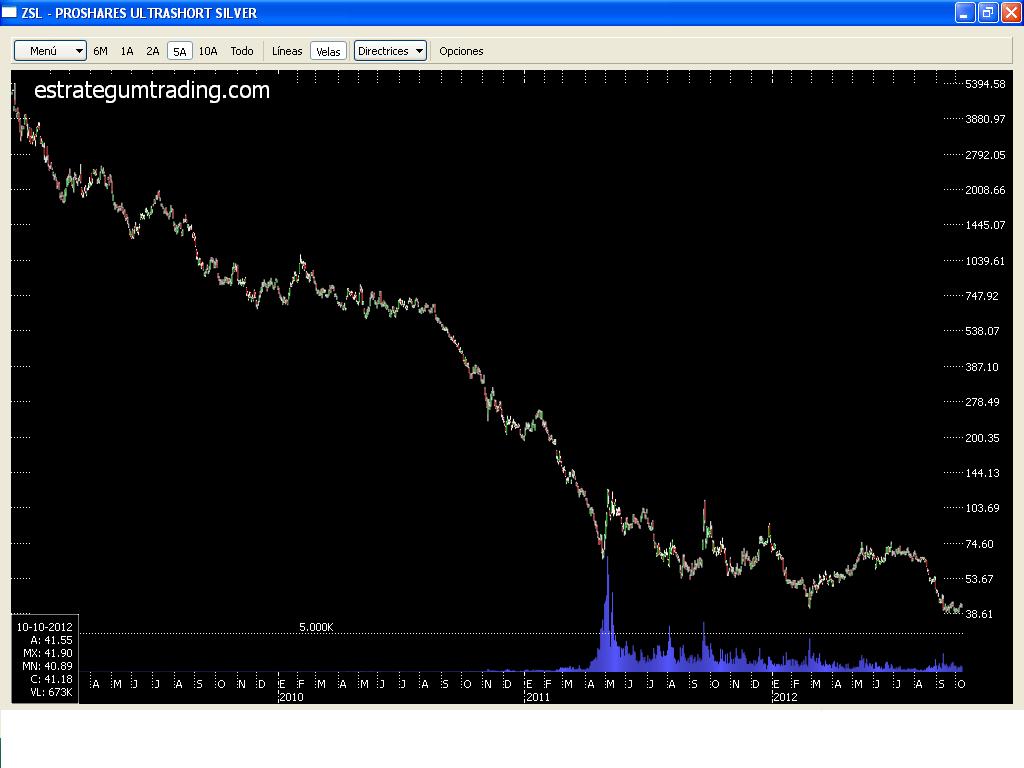This screenshot has height=768, width=1024.
Task: Click the 2008.66 price axis label
Action: click(x=985, y=190)
